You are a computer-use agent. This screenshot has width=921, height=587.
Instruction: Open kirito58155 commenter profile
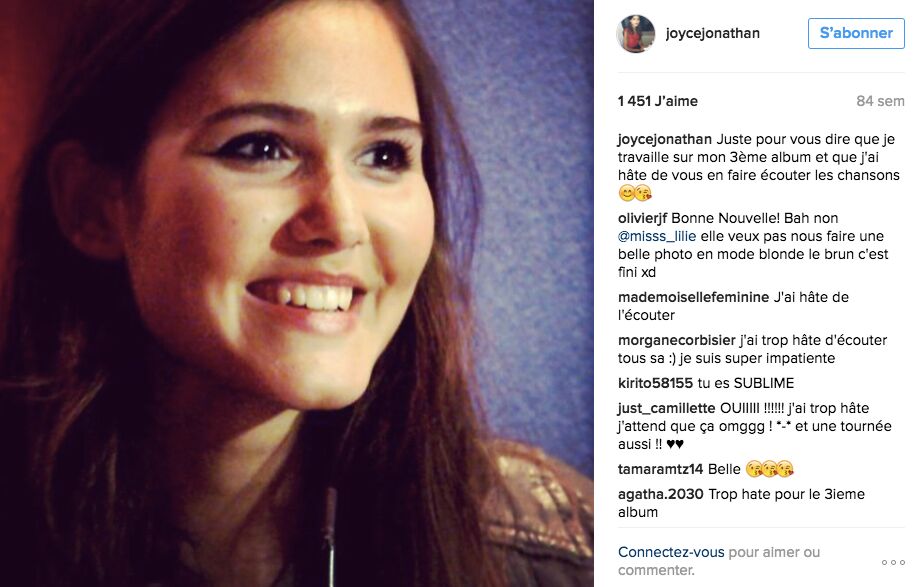[x=655, y=383]
